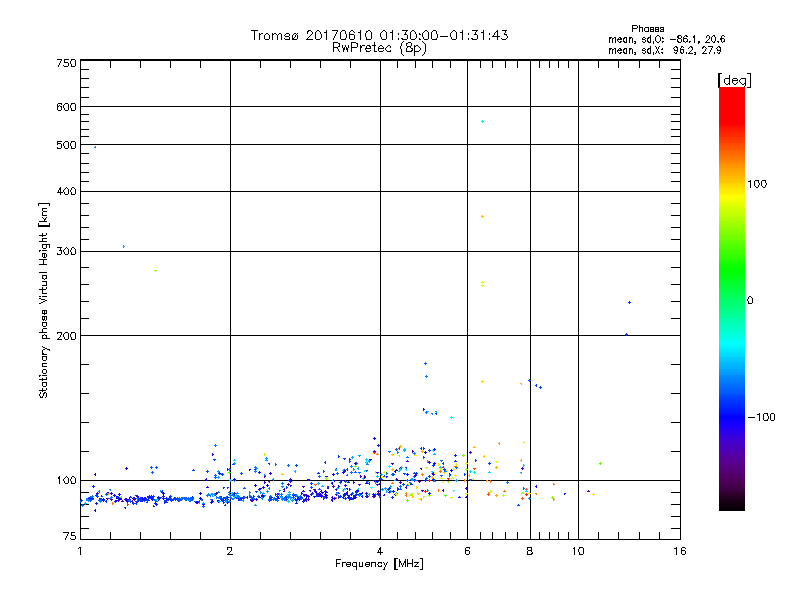Click the cyan data point above 500 km
The image size is (800, 600).
click(482, 122)
